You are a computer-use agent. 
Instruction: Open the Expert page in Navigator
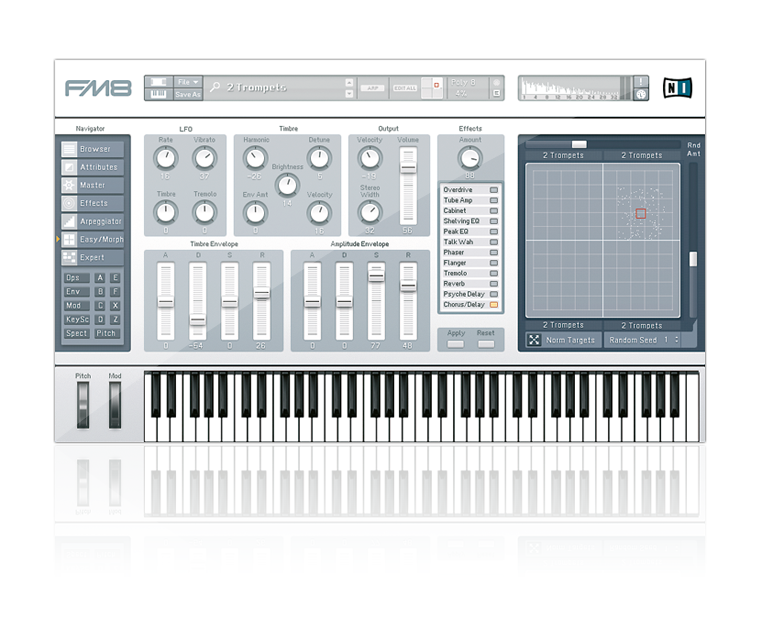[92, 257]
